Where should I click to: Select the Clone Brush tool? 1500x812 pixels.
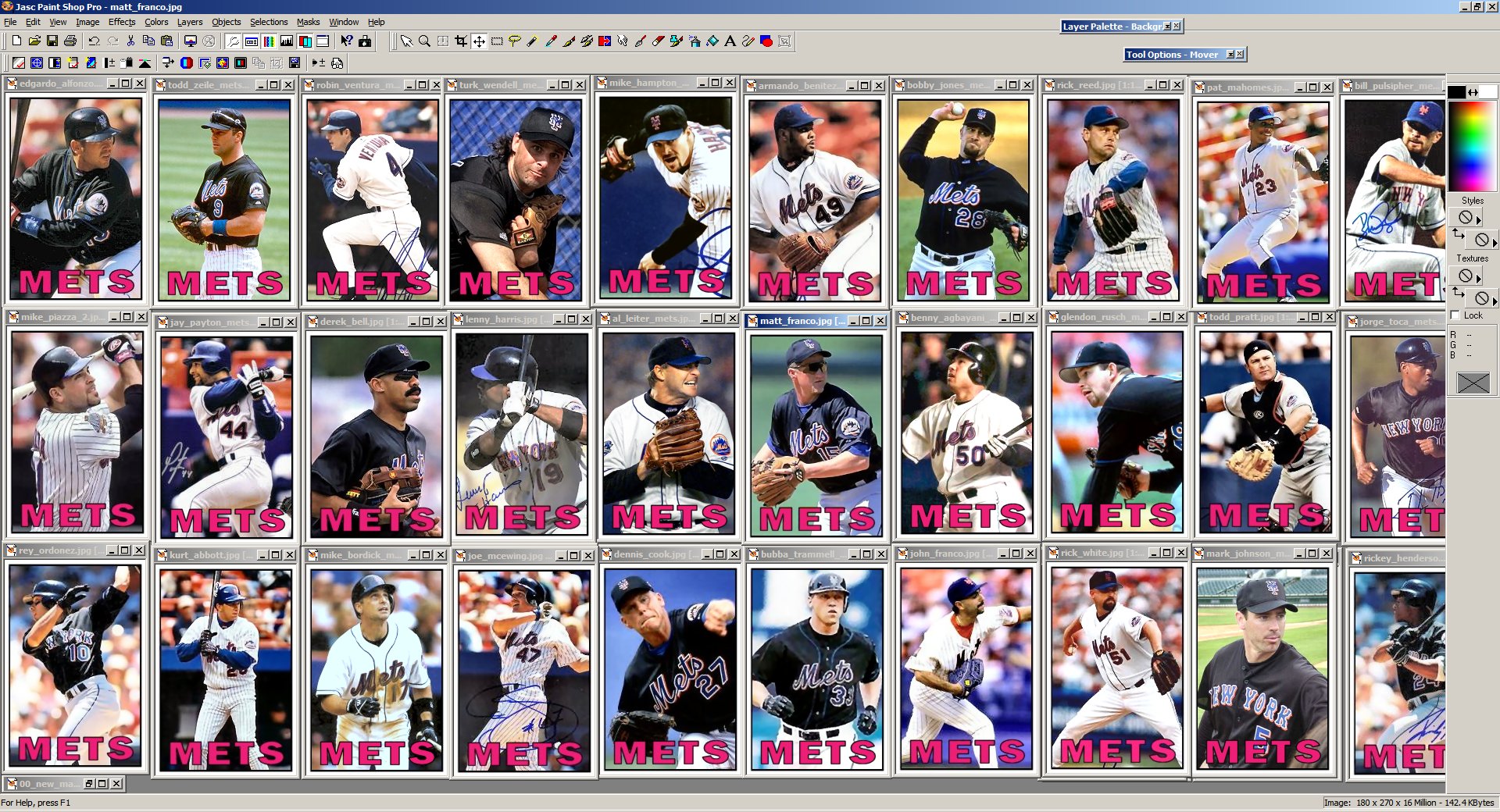click(x=587, y=41)
